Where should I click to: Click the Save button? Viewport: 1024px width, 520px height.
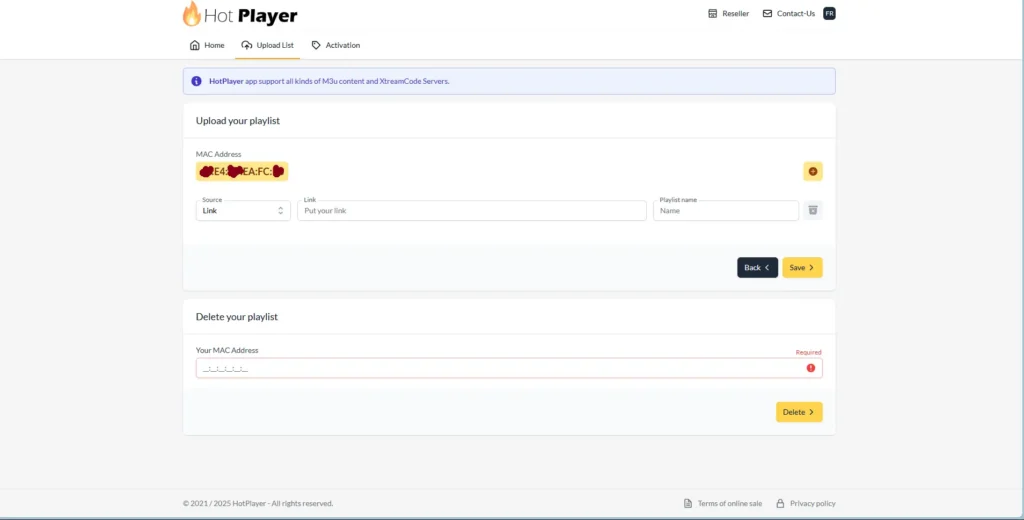(803, 267)
